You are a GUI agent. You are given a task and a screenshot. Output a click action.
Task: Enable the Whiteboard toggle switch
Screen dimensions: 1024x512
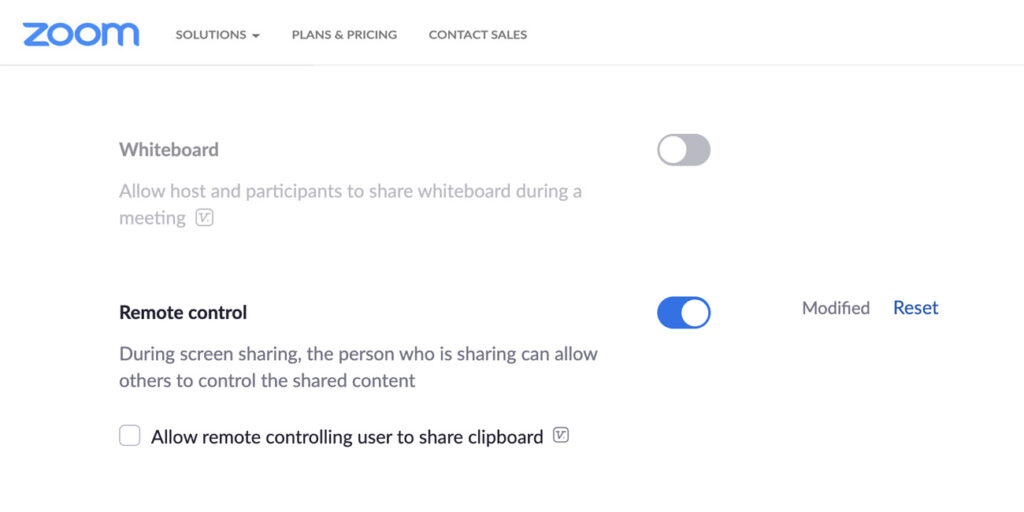[684, 150]
